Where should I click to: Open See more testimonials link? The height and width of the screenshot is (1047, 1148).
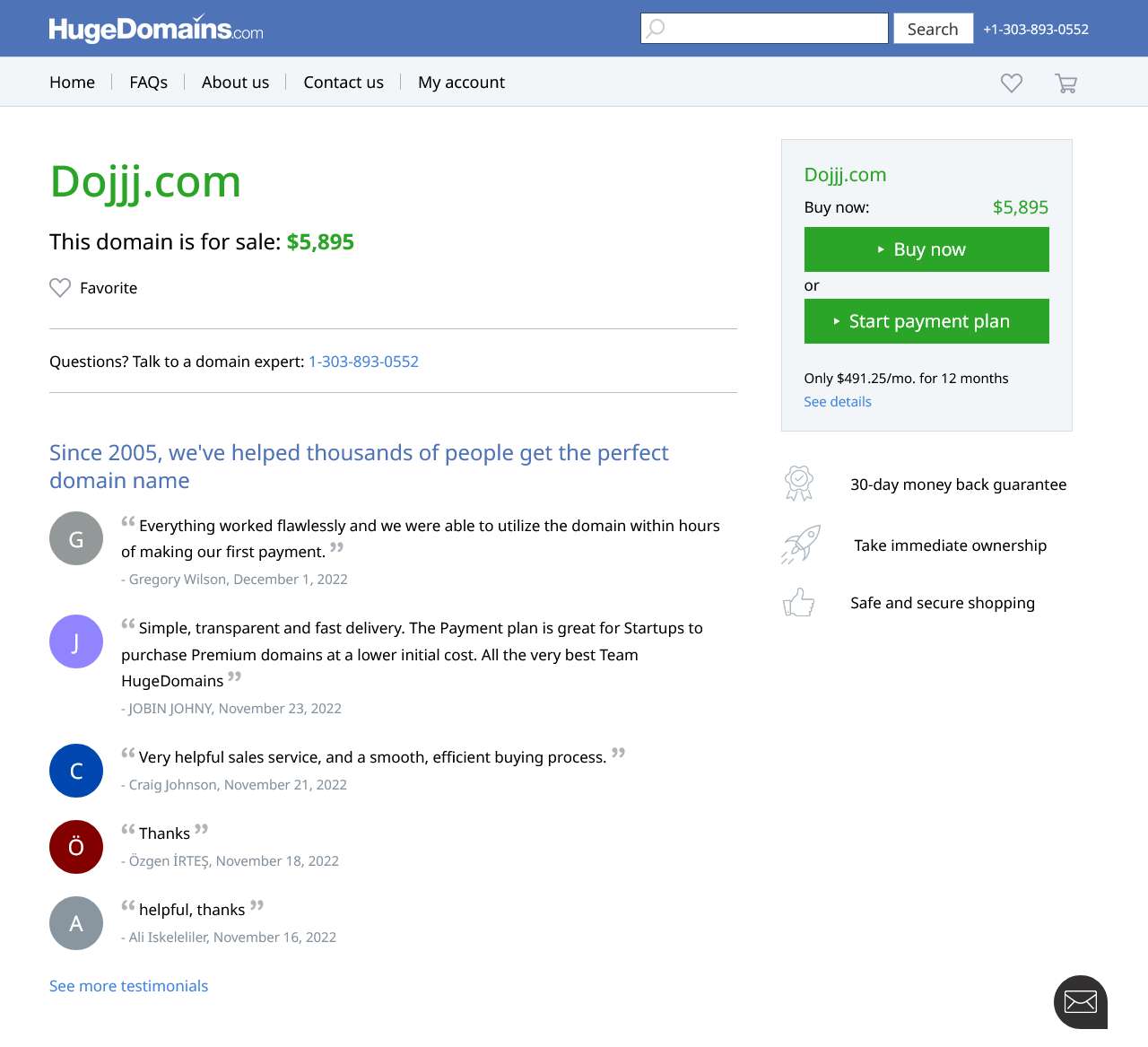pos(128,986)
